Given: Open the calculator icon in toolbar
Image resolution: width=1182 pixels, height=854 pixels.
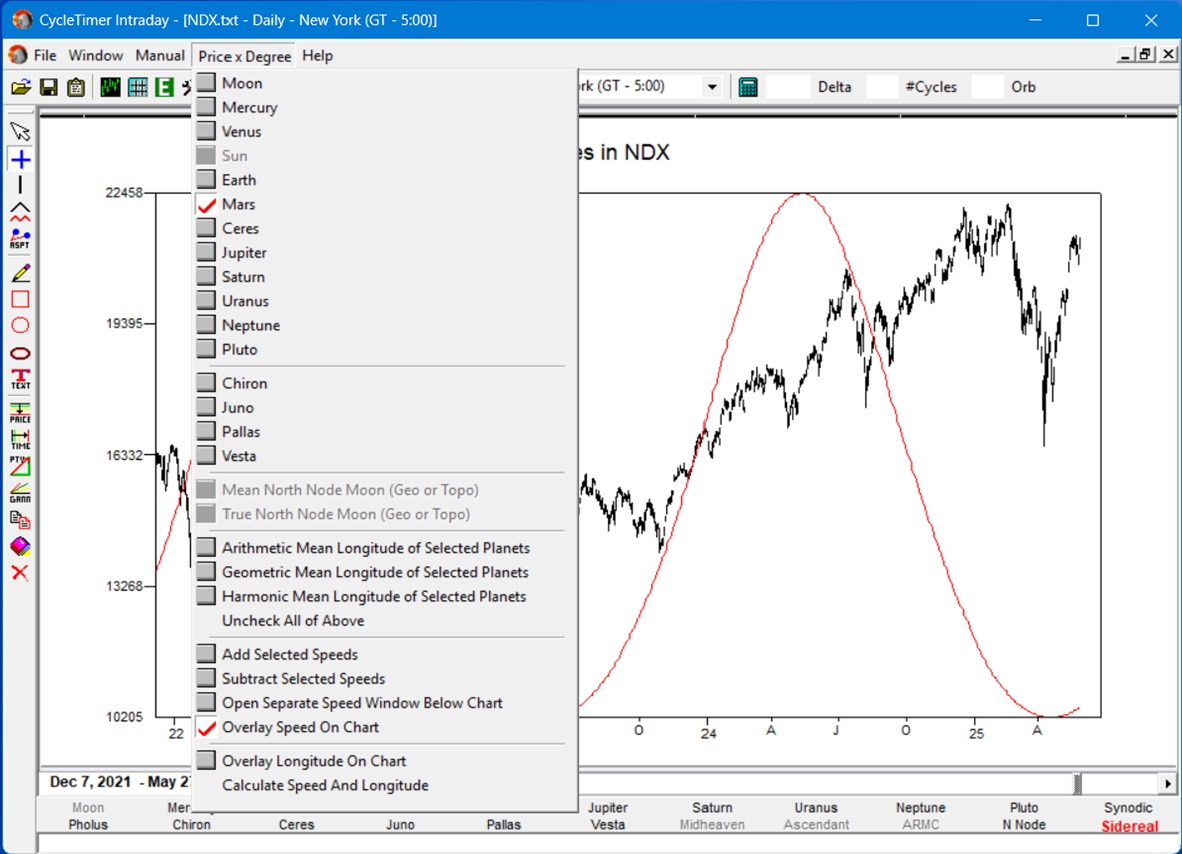Looking at the screenshot, I should coord(747,87).
